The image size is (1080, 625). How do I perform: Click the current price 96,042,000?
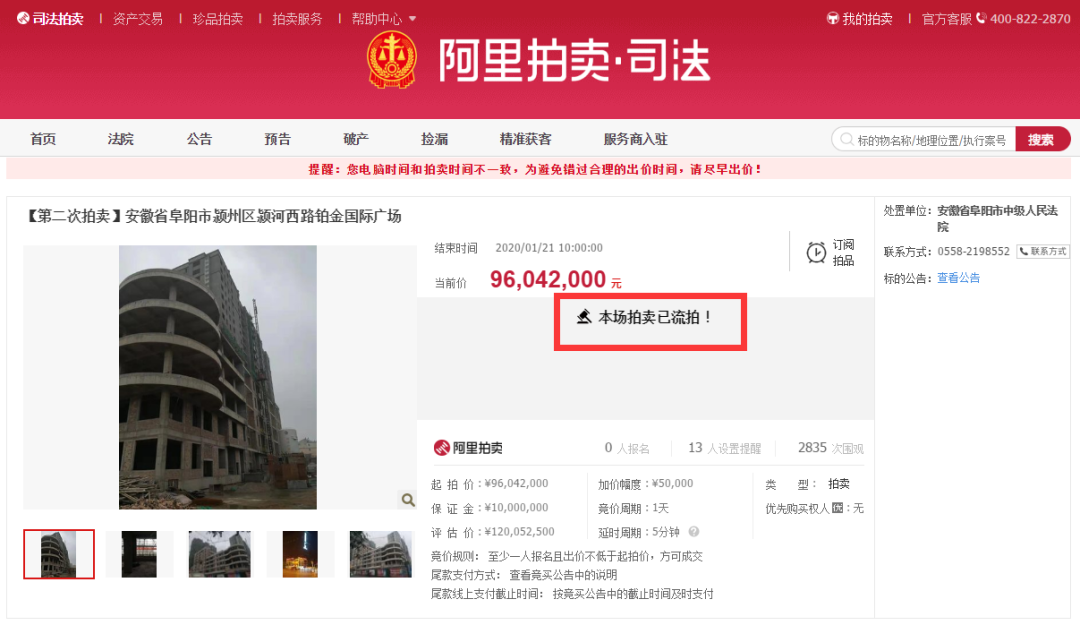tap(548, 279)
